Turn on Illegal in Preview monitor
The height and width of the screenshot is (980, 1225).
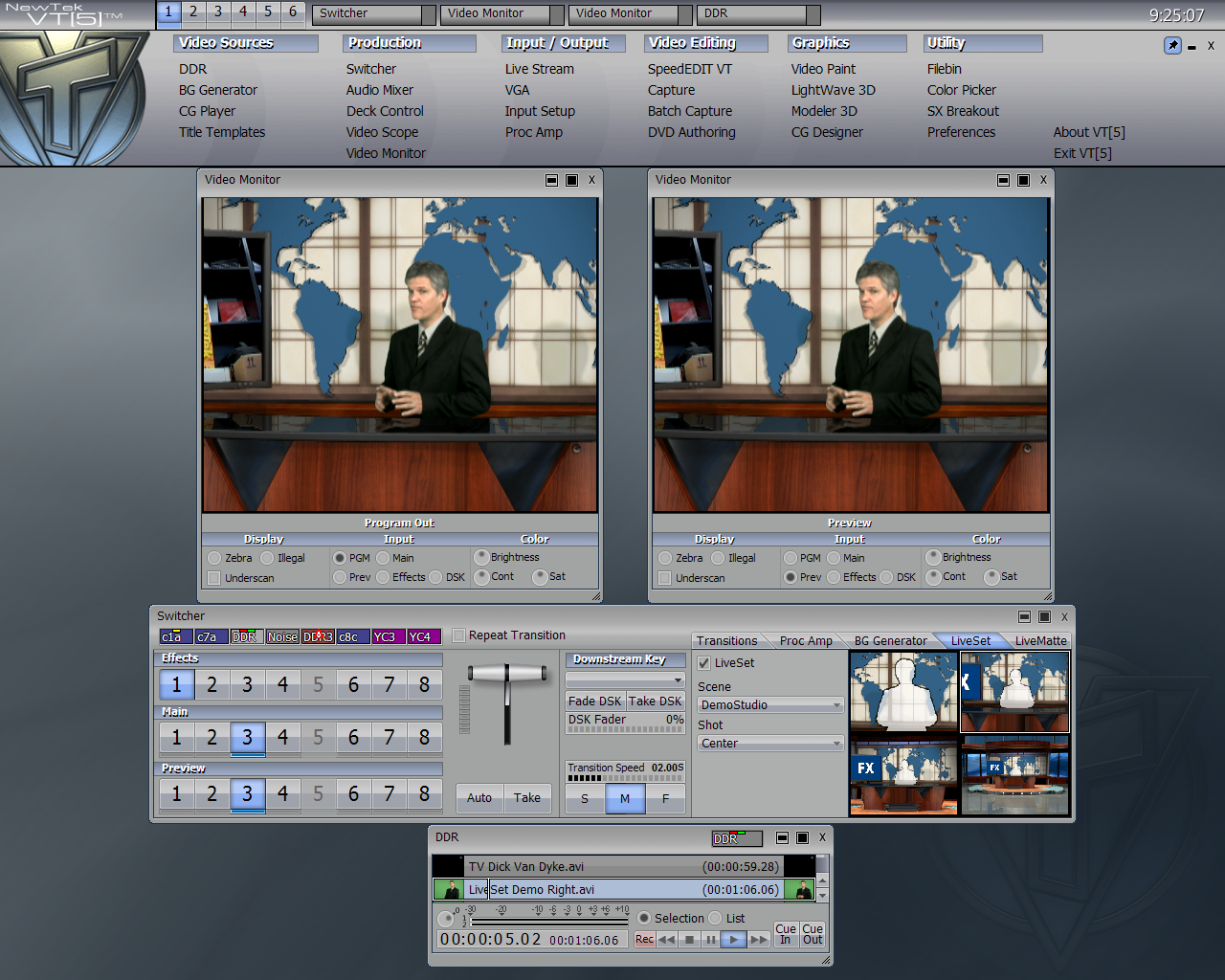coord(718,558)
